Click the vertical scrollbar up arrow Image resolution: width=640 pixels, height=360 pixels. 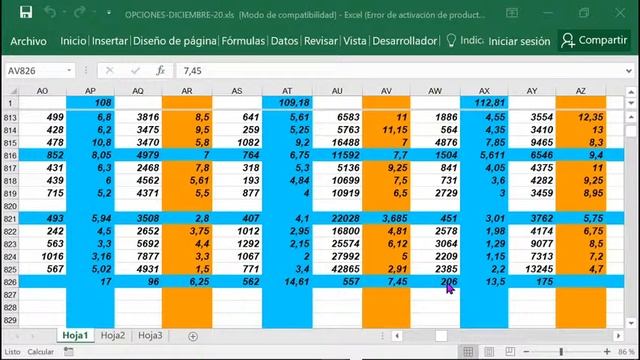631,117
